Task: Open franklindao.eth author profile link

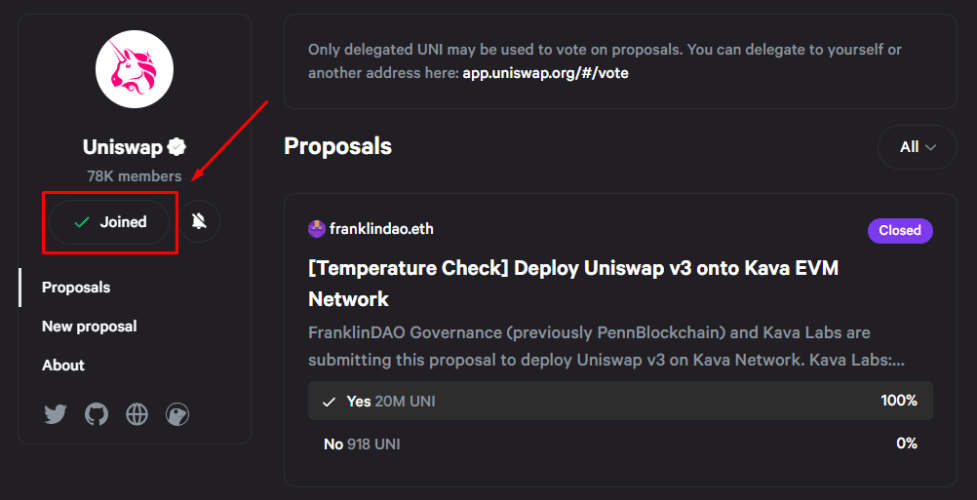Action: [381, 229]
